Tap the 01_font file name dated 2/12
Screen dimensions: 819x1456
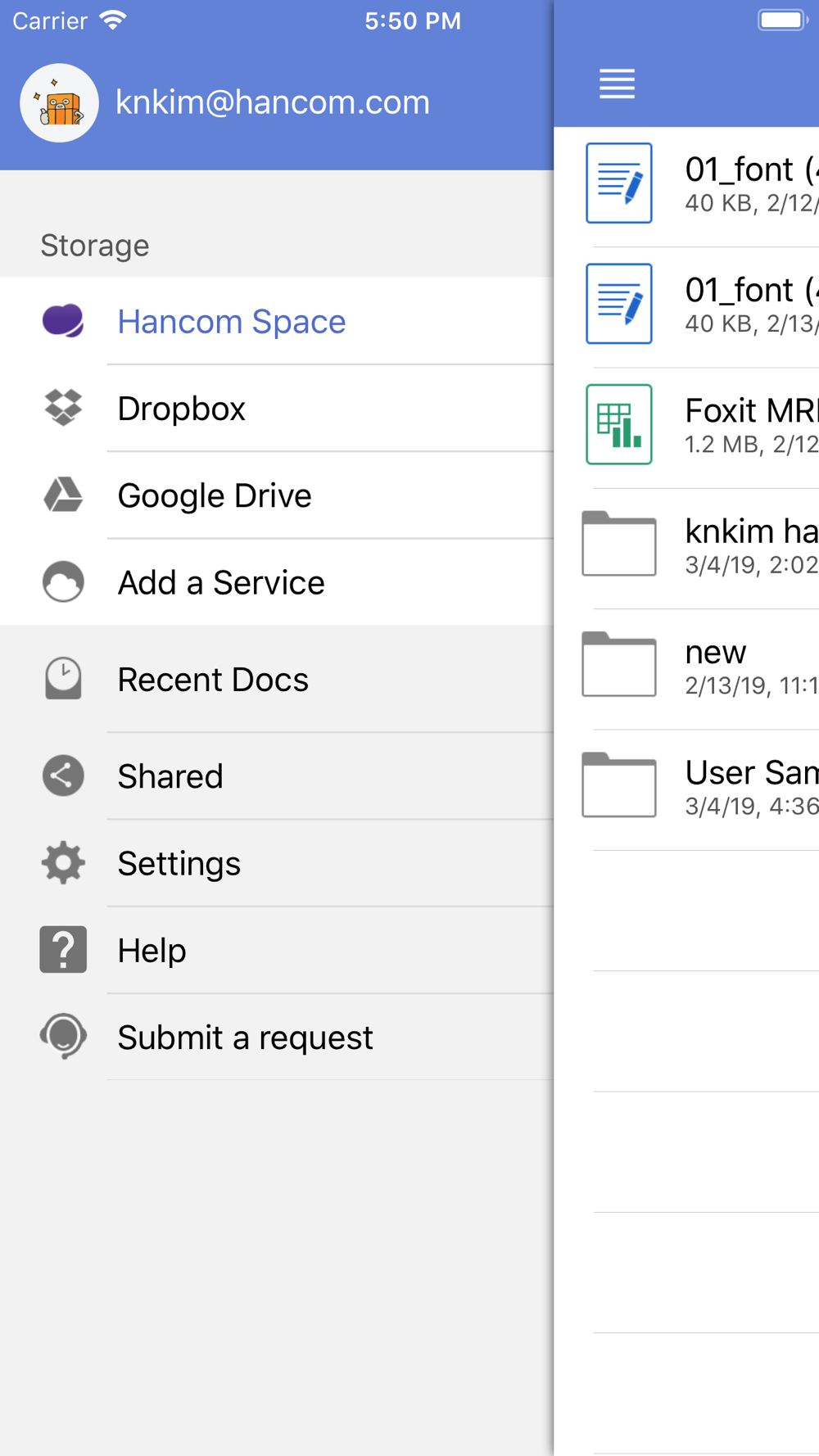pyautogui.click(x=751, y=170)
